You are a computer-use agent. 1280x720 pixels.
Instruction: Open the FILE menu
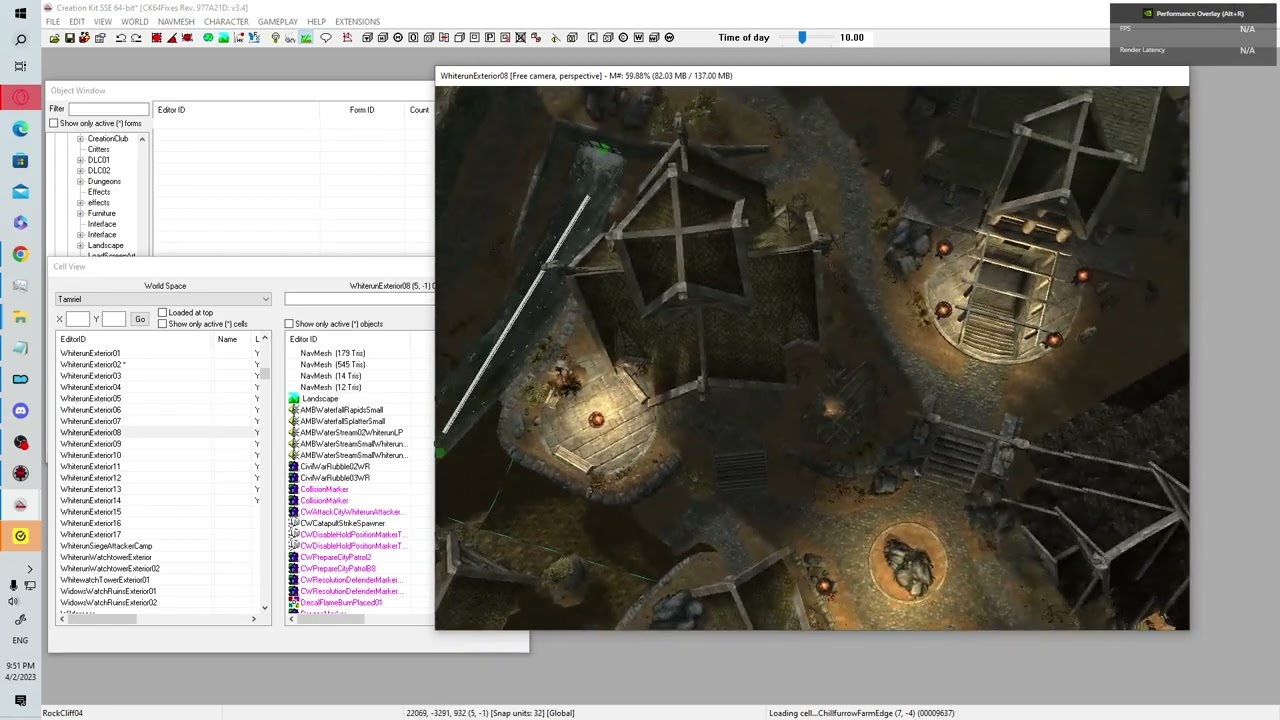click(53, 22)
